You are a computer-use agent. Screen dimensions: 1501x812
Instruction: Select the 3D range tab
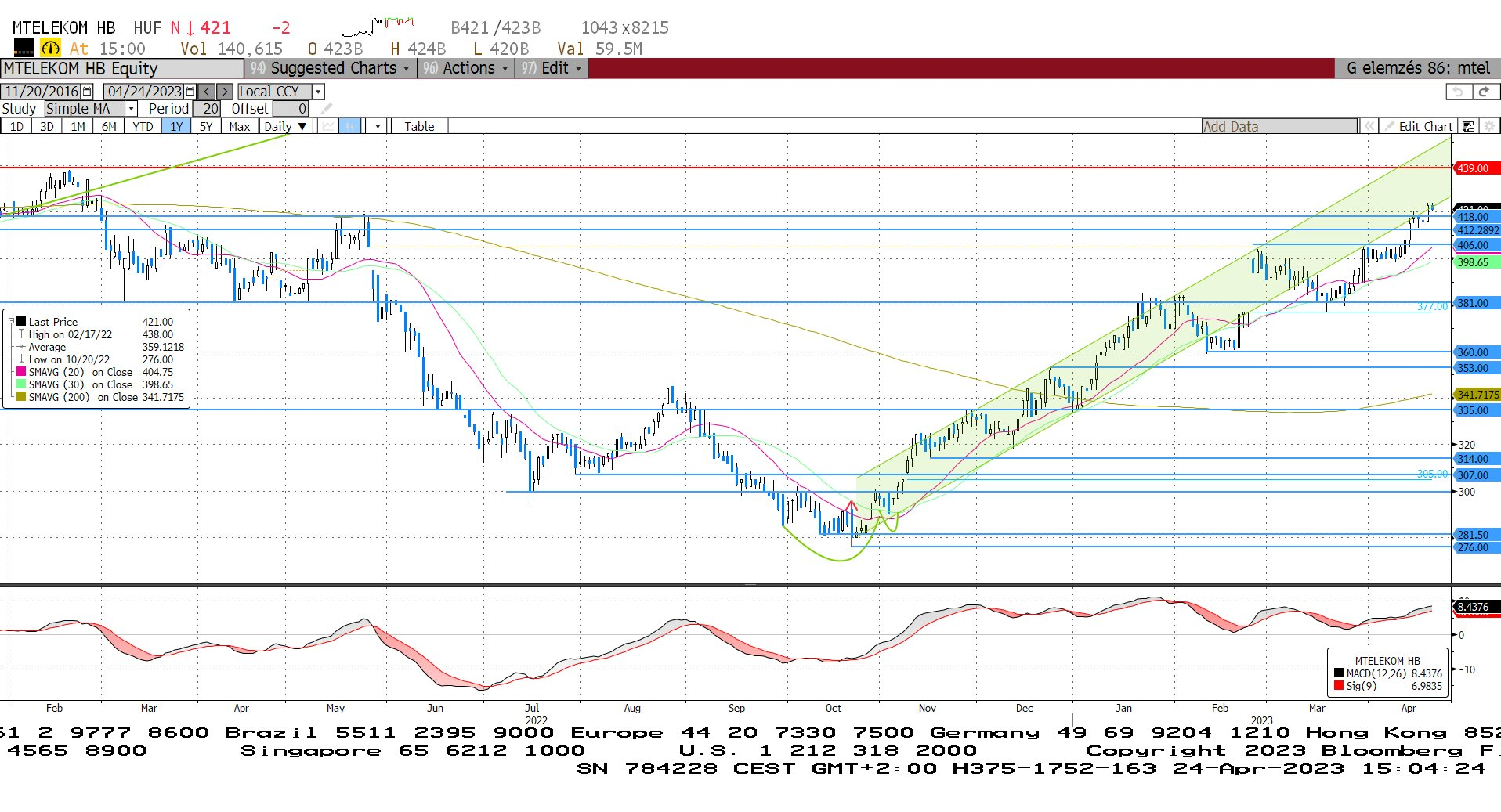pos(47,126)
